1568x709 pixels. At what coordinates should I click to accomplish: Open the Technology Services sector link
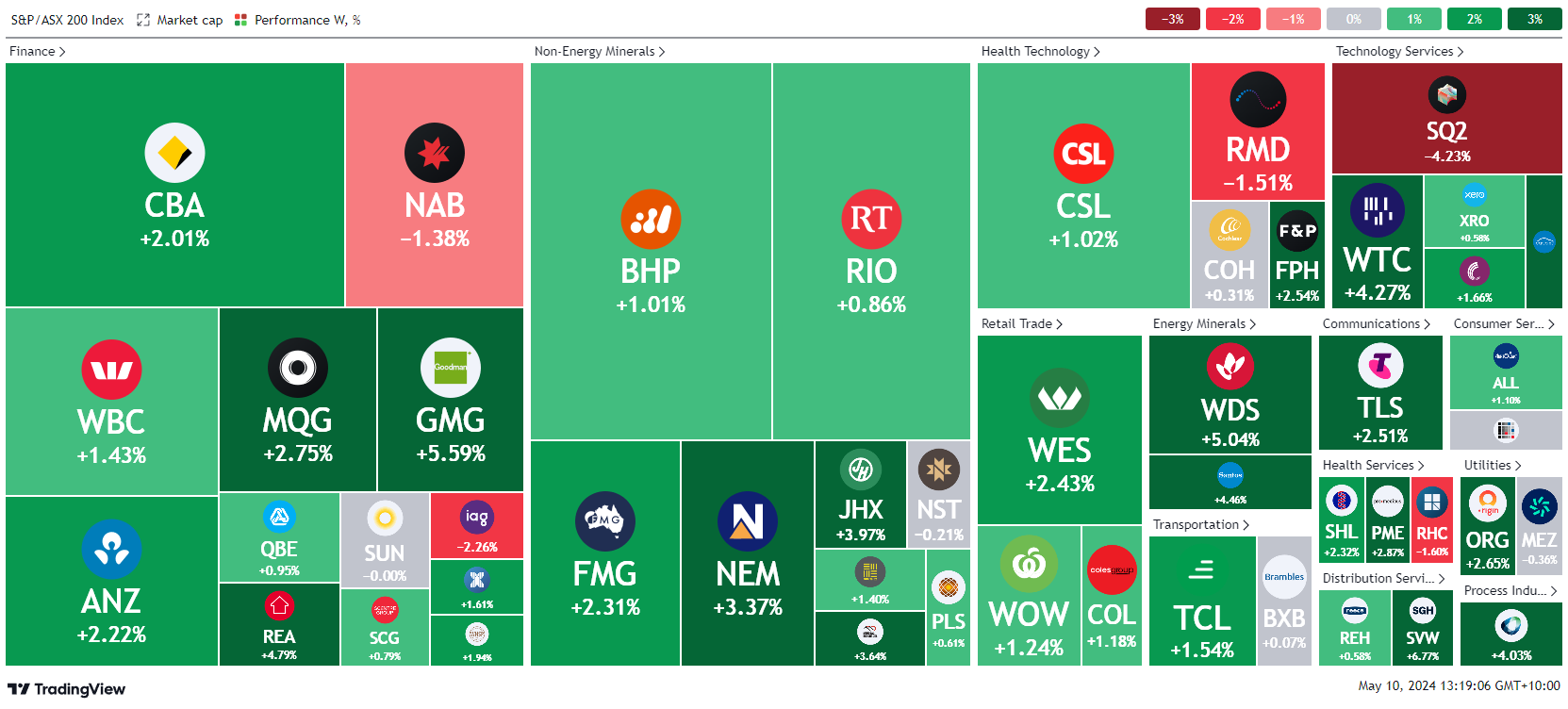click(x=1399, y=52)
